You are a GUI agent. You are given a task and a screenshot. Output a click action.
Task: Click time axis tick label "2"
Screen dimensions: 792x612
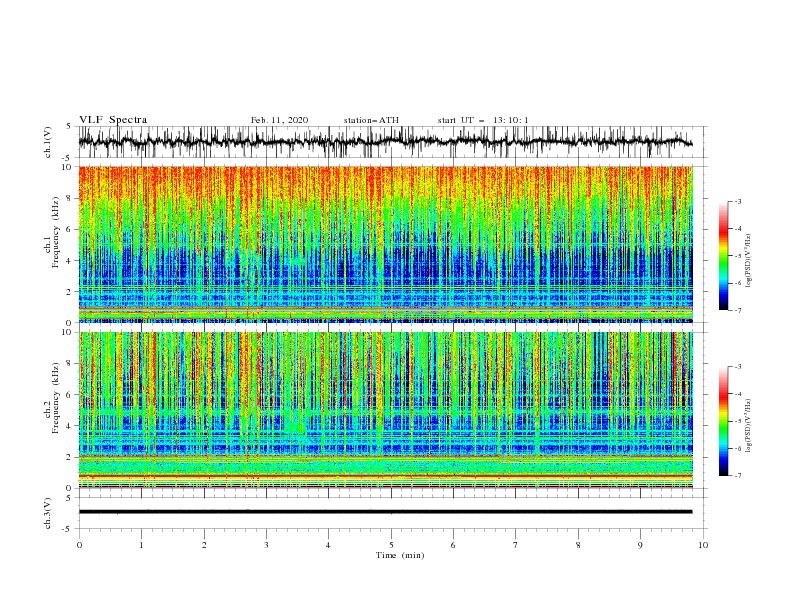pyautogui.click(x=204, y=545)
